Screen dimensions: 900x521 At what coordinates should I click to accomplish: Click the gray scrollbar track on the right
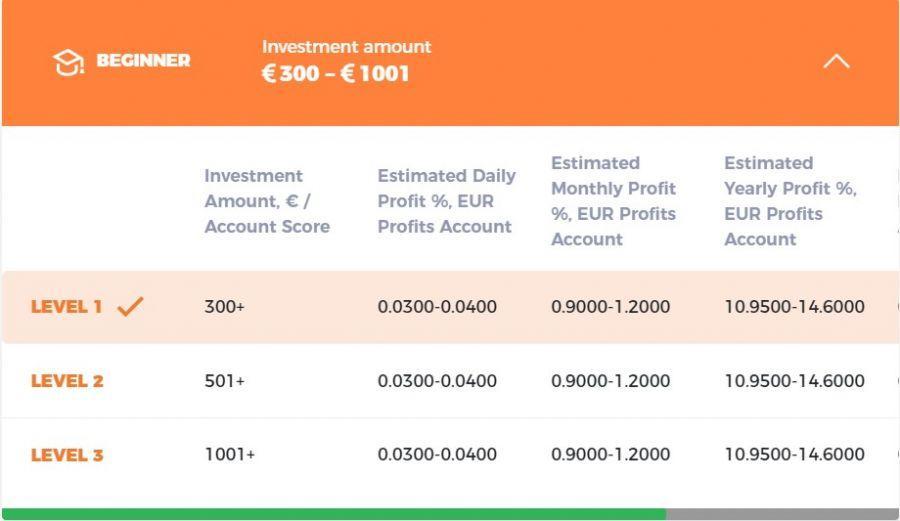pyautogui.click(x=782, y=514)
